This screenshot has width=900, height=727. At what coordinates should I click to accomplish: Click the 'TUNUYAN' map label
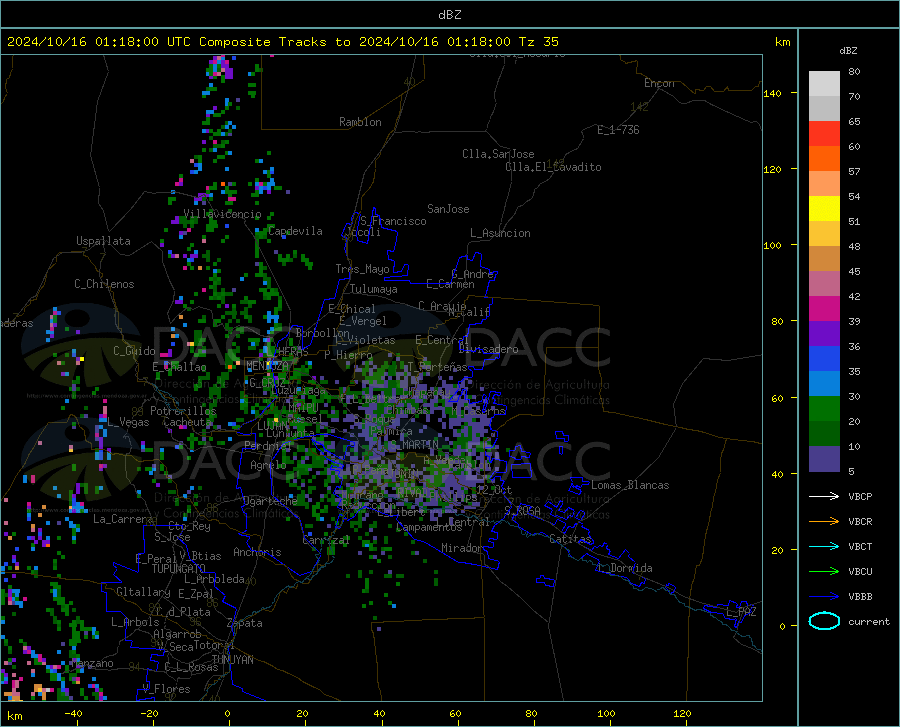pos(232,660)
